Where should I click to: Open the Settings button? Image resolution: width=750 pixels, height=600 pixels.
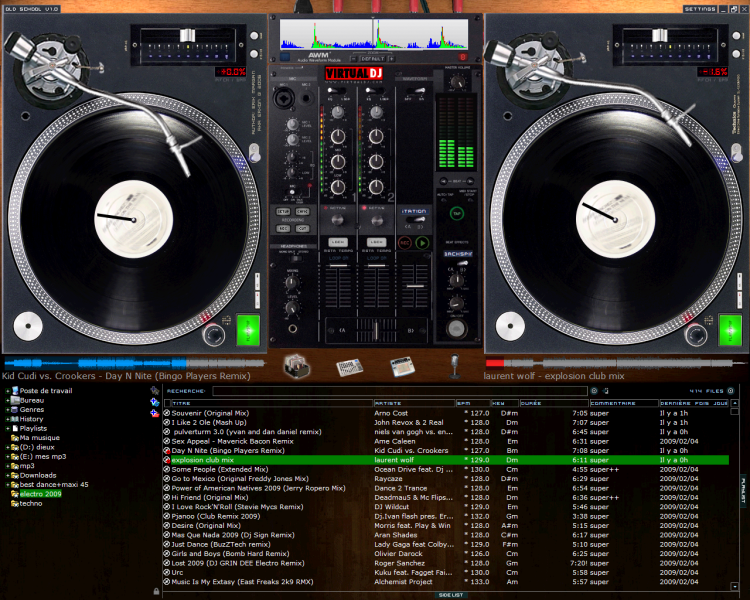tap(699, 9)
